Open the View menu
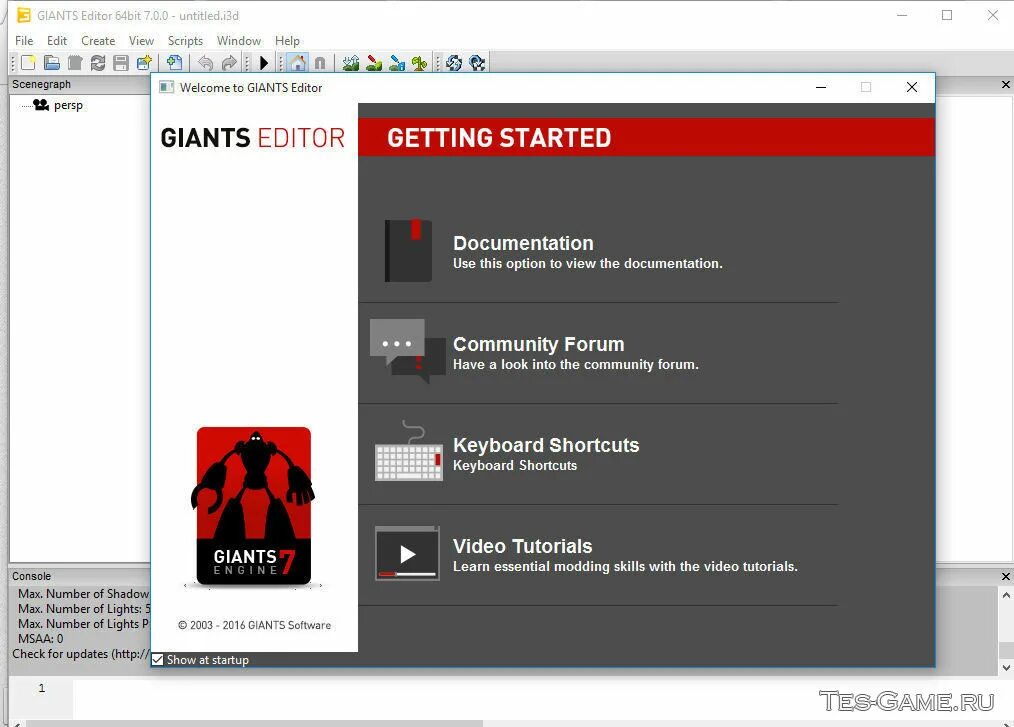1014x727 pixels. point(141,41)
